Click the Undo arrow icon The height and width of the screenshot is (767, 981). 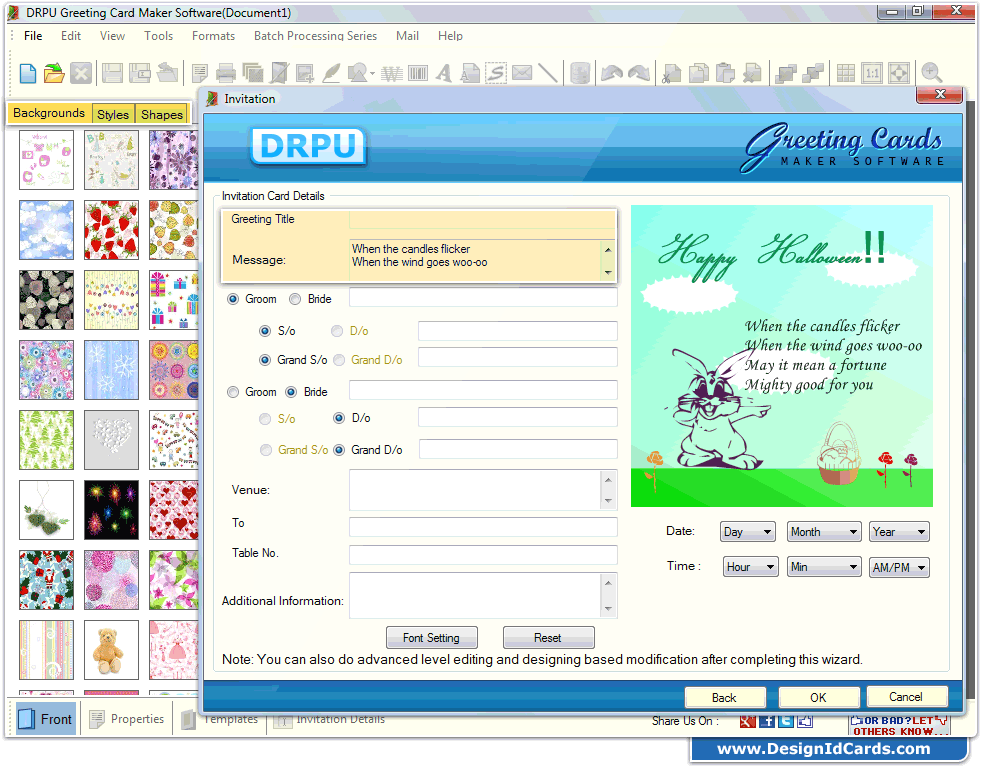click(612, 73)
